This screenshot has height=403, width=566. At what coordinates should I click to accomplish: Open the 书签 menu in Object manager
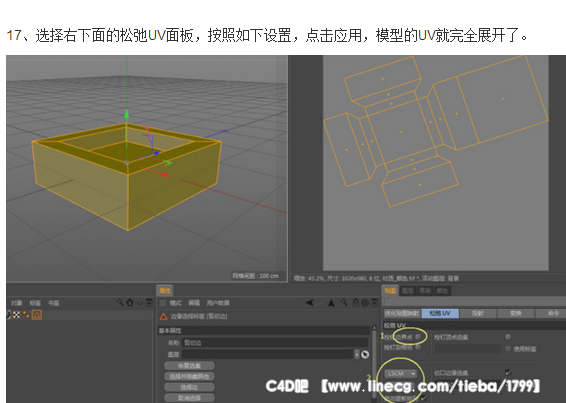pos(53,303)
